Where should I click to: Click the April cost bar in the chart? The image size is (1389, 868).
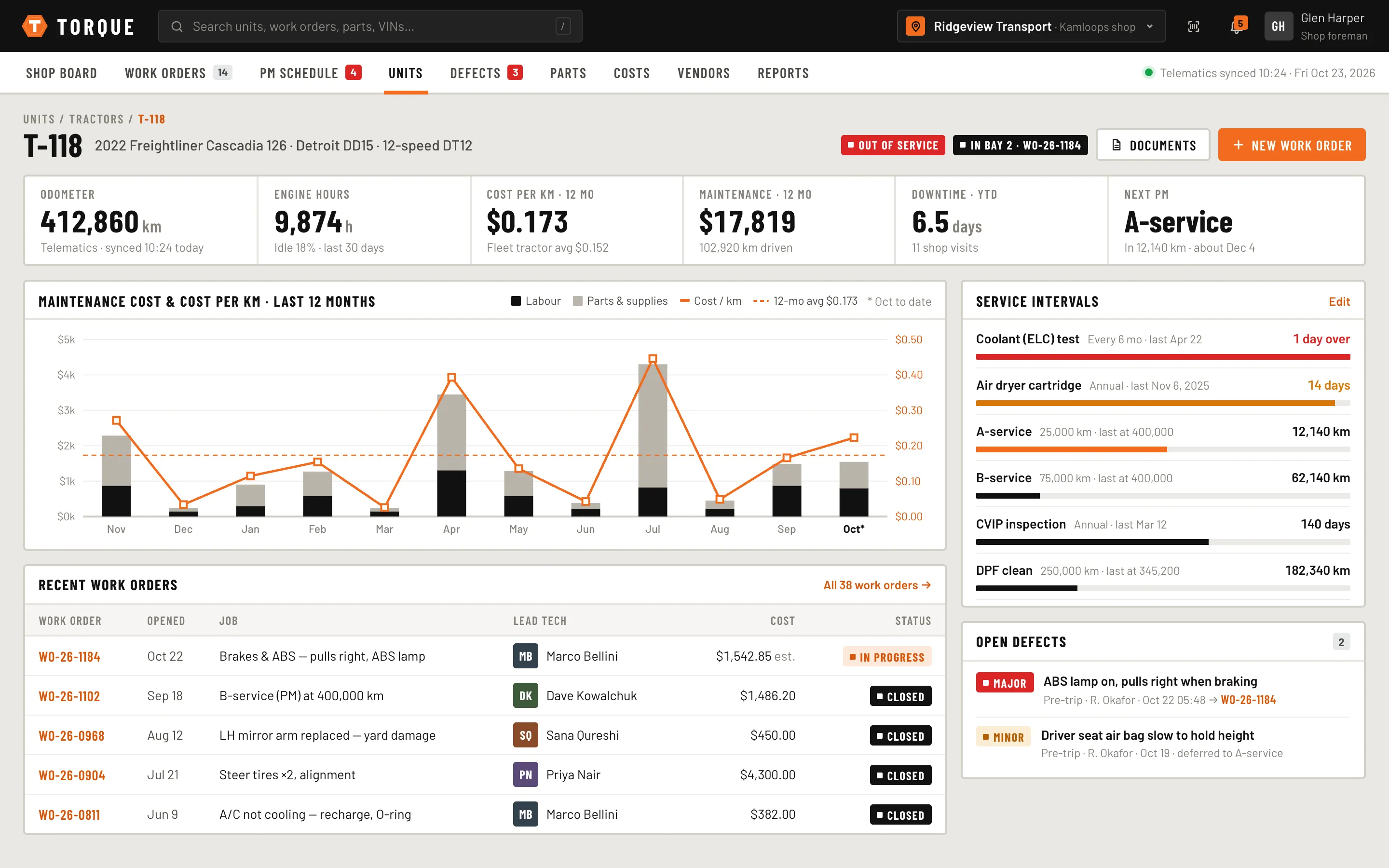coord(451,455)
